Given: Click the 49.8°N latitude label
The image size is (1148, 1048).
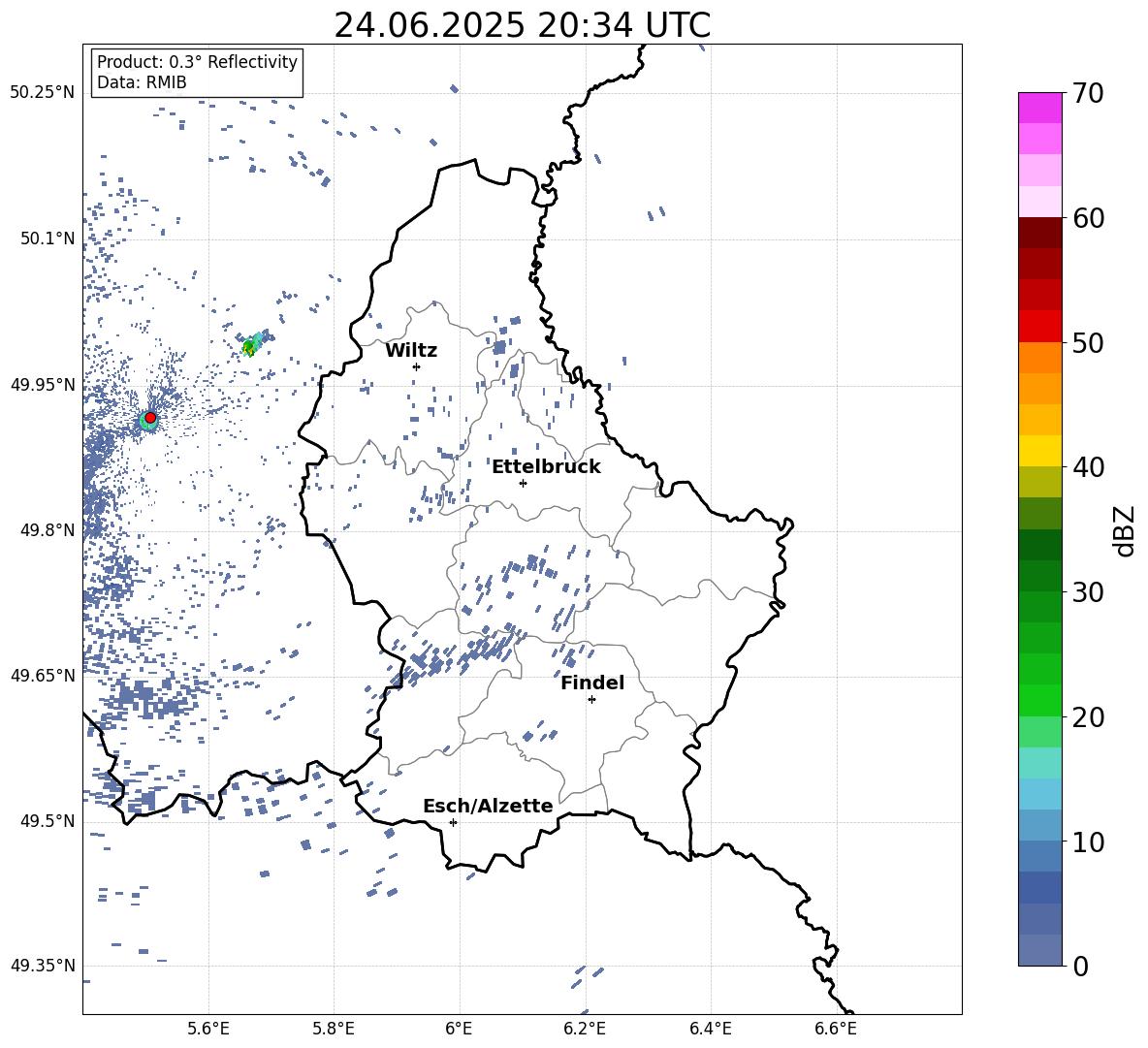Looking at the screenshot, I should point(47,530).
